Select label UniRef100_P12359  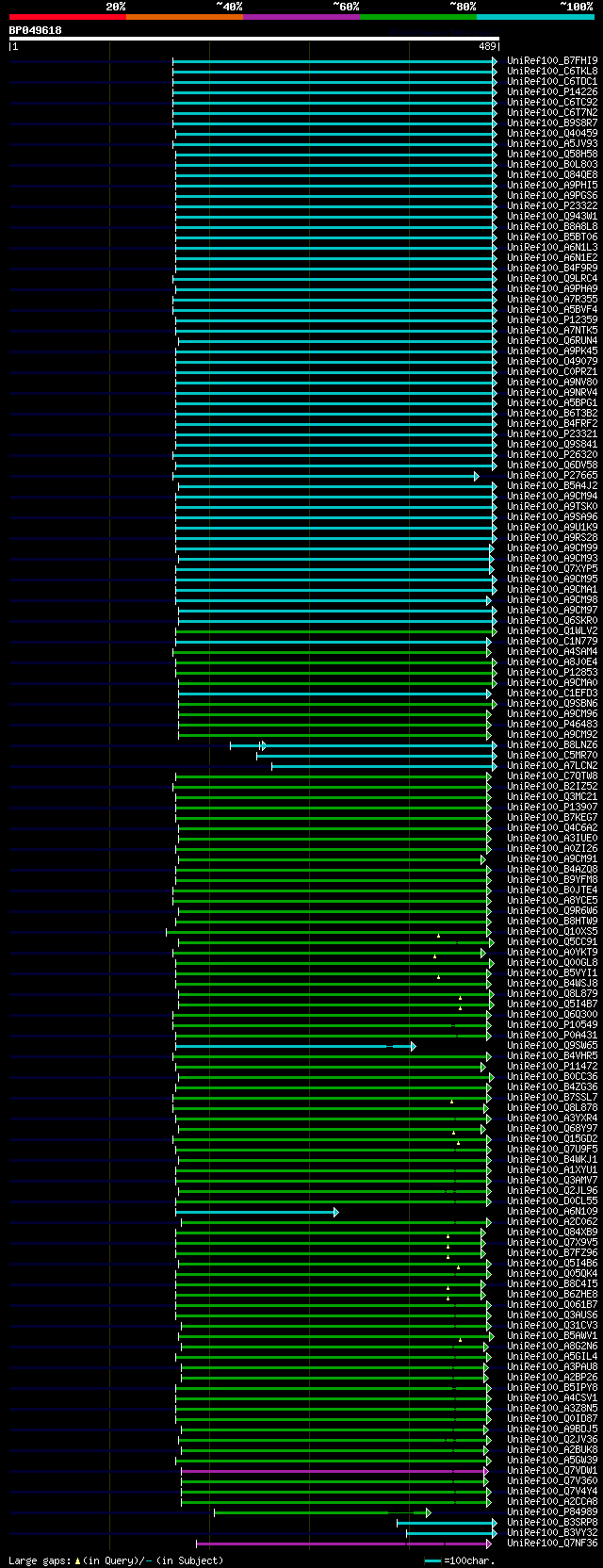(x=552, y=319)
